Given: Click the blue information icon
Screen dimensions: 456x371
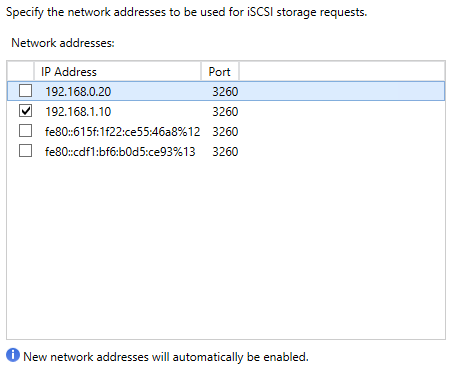Looking at the screenshot, I should click(13, 355).
